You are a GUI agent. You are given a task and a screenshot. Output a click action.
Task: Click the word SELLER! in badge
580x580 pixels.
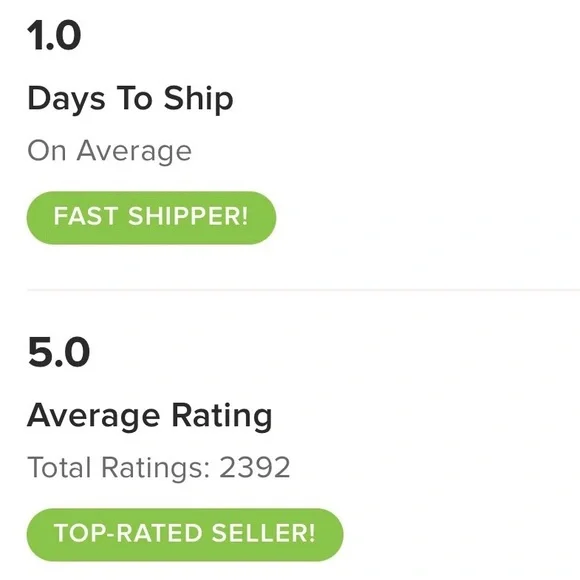(x=263, y=533)
